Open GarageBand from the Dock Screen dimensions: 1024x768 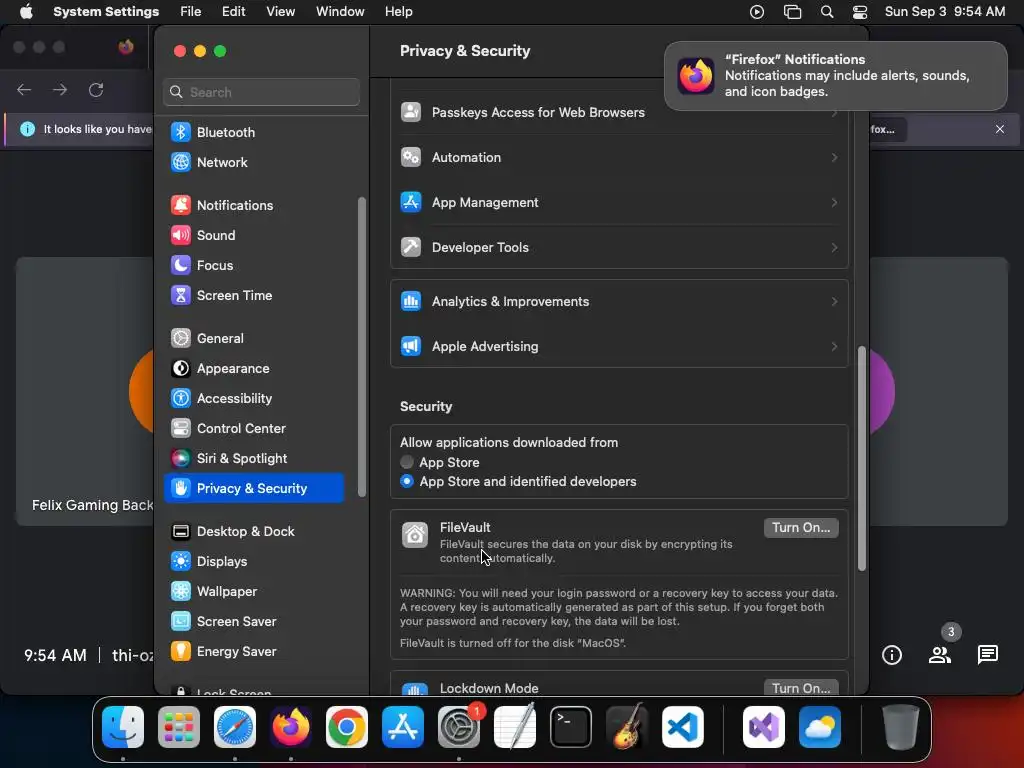627,727
